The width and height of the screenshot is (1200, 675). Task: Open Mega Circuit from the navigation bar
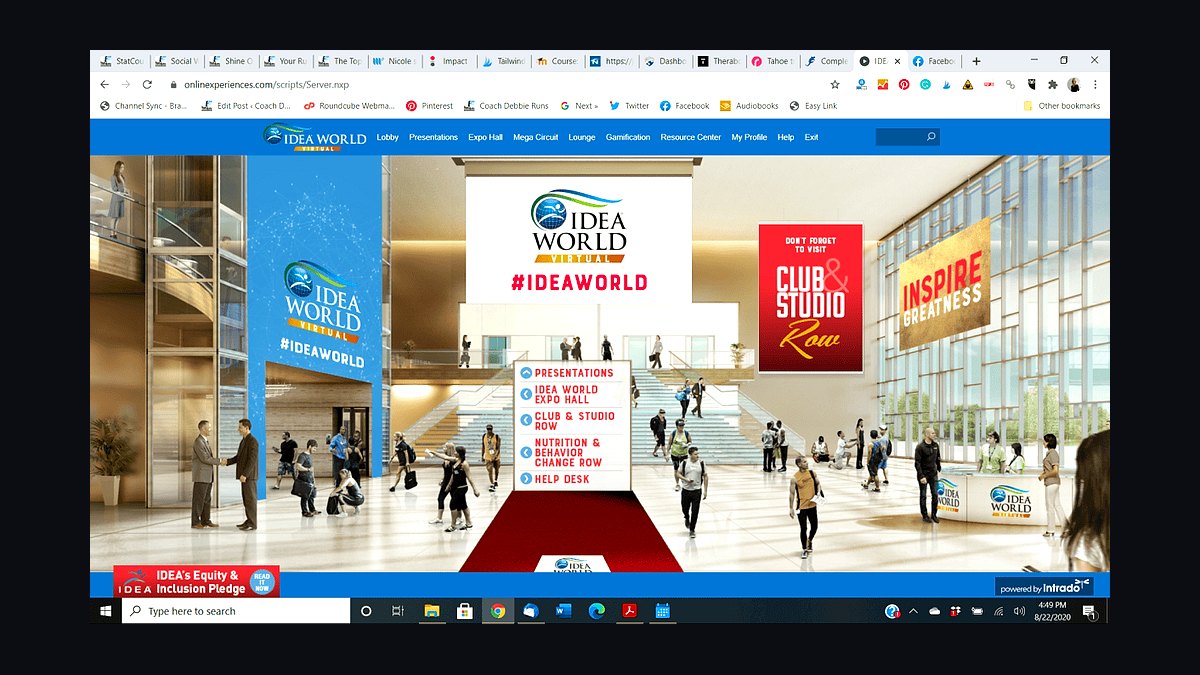(536, 137)
